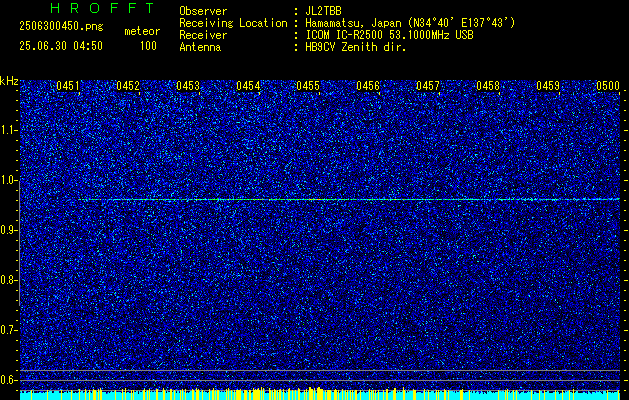Screen dimensions: 629x400
Task: Select the file name 2506300450.png
Action: 61,27
